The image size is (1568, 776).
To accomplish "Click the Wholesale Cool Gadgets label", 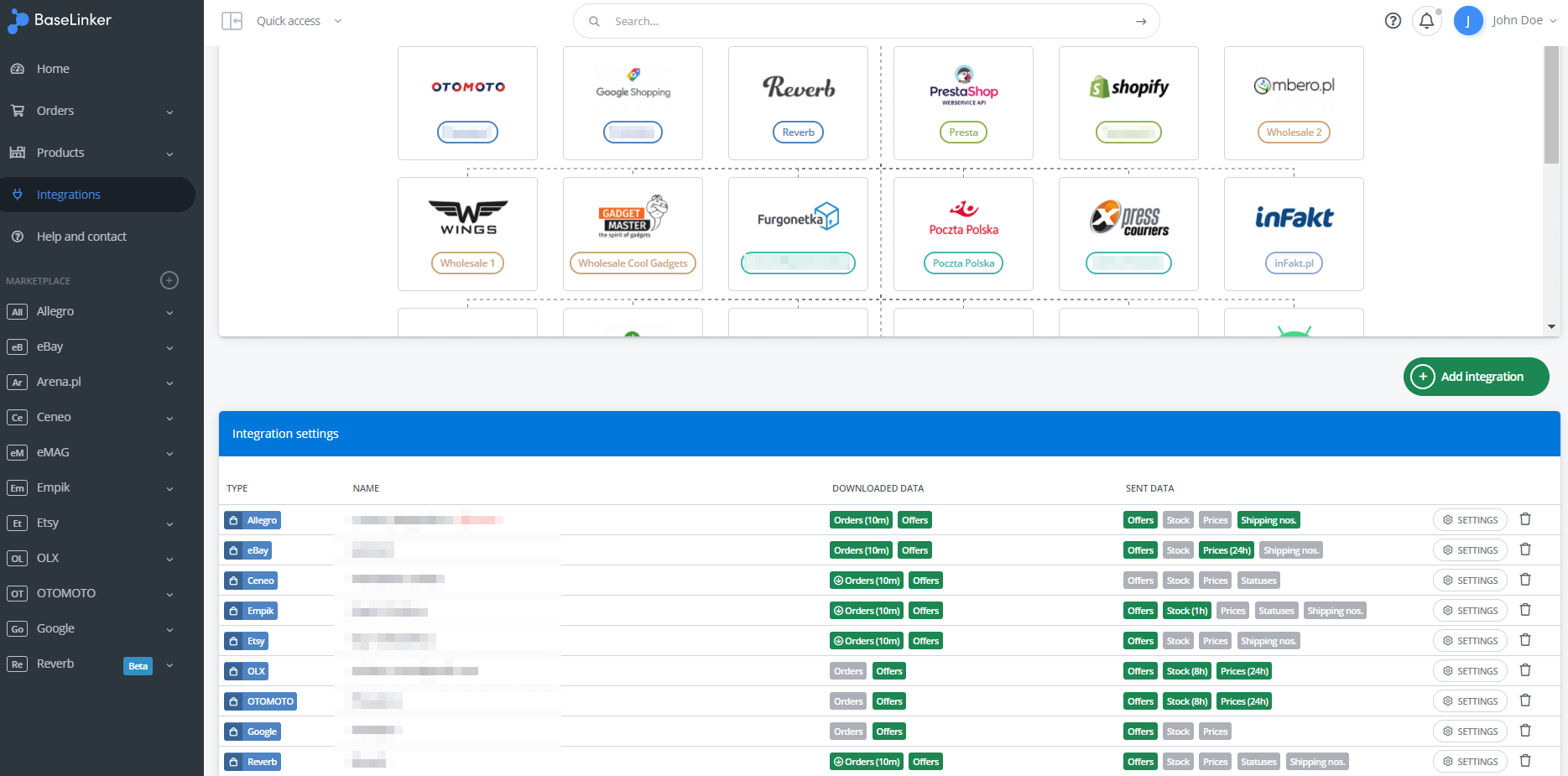I will click(x=633, y=263).
